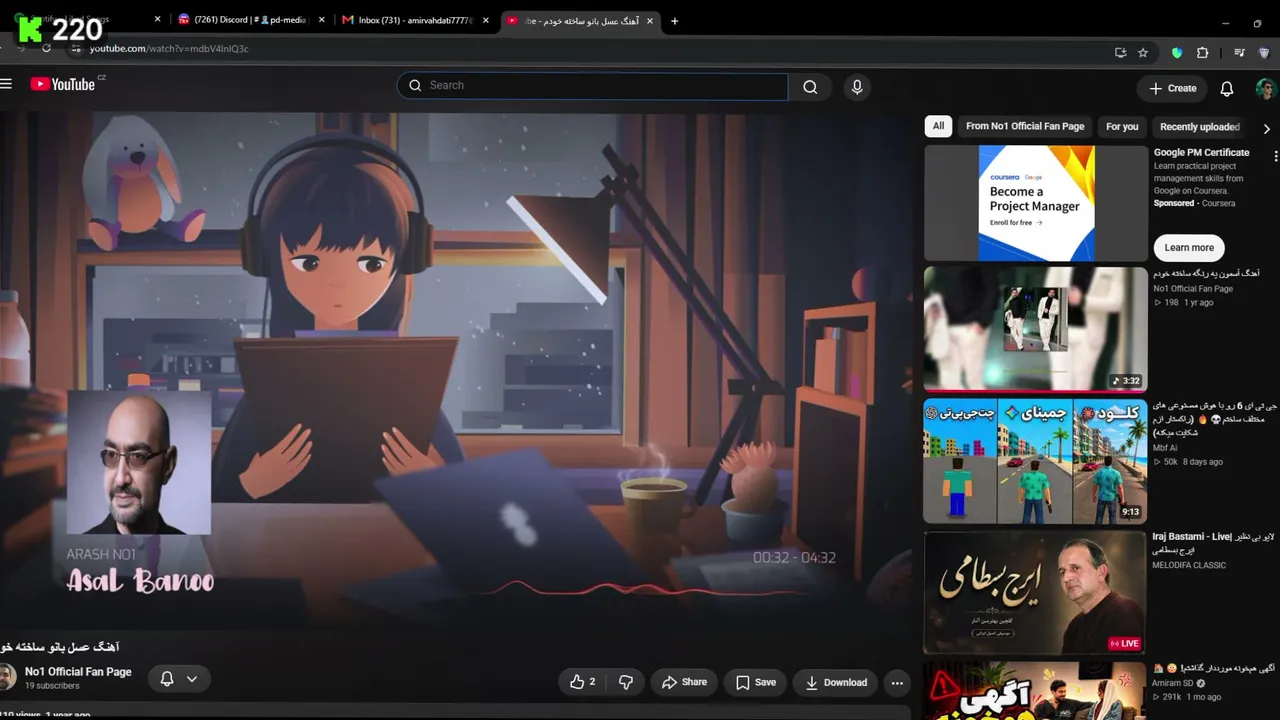Open the browser extensions puzzle menu
1280x720 pixels.
coord(1202,52)
